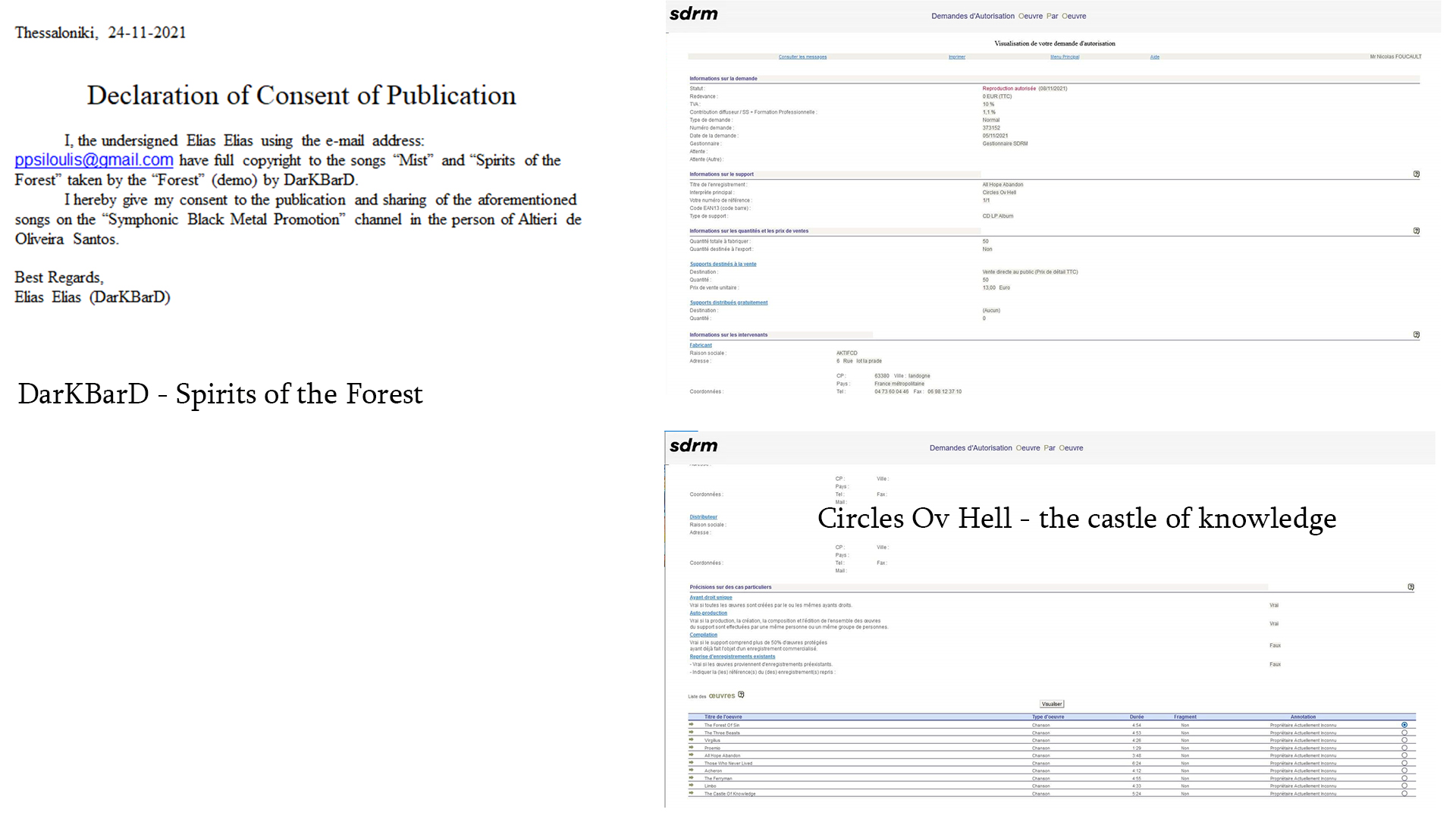Select radio button for The Castle Of Knowledge

click(x=1404, y=793)
